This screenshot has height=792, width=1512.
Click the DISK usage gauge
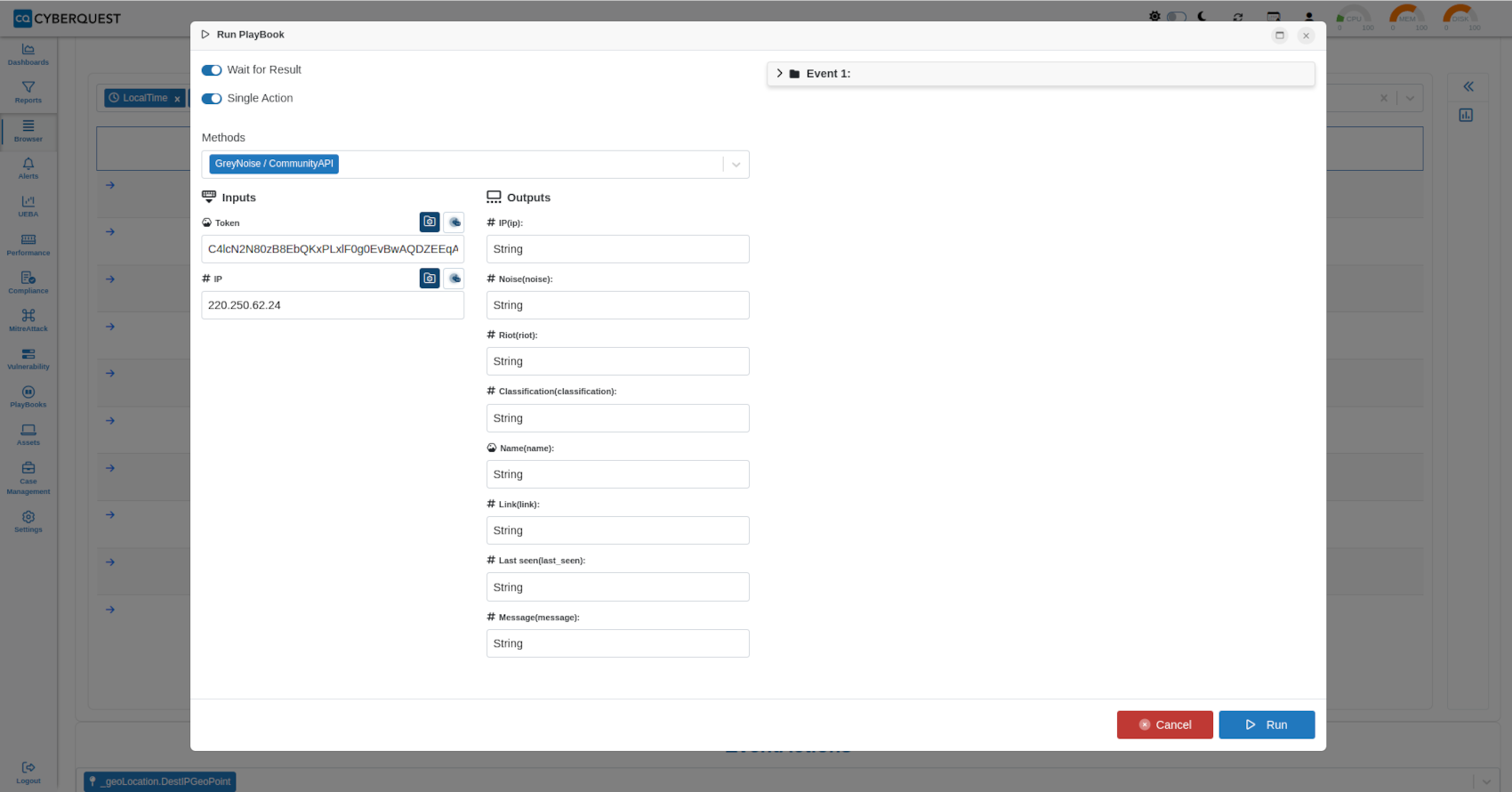click(x=1460, y=18)
